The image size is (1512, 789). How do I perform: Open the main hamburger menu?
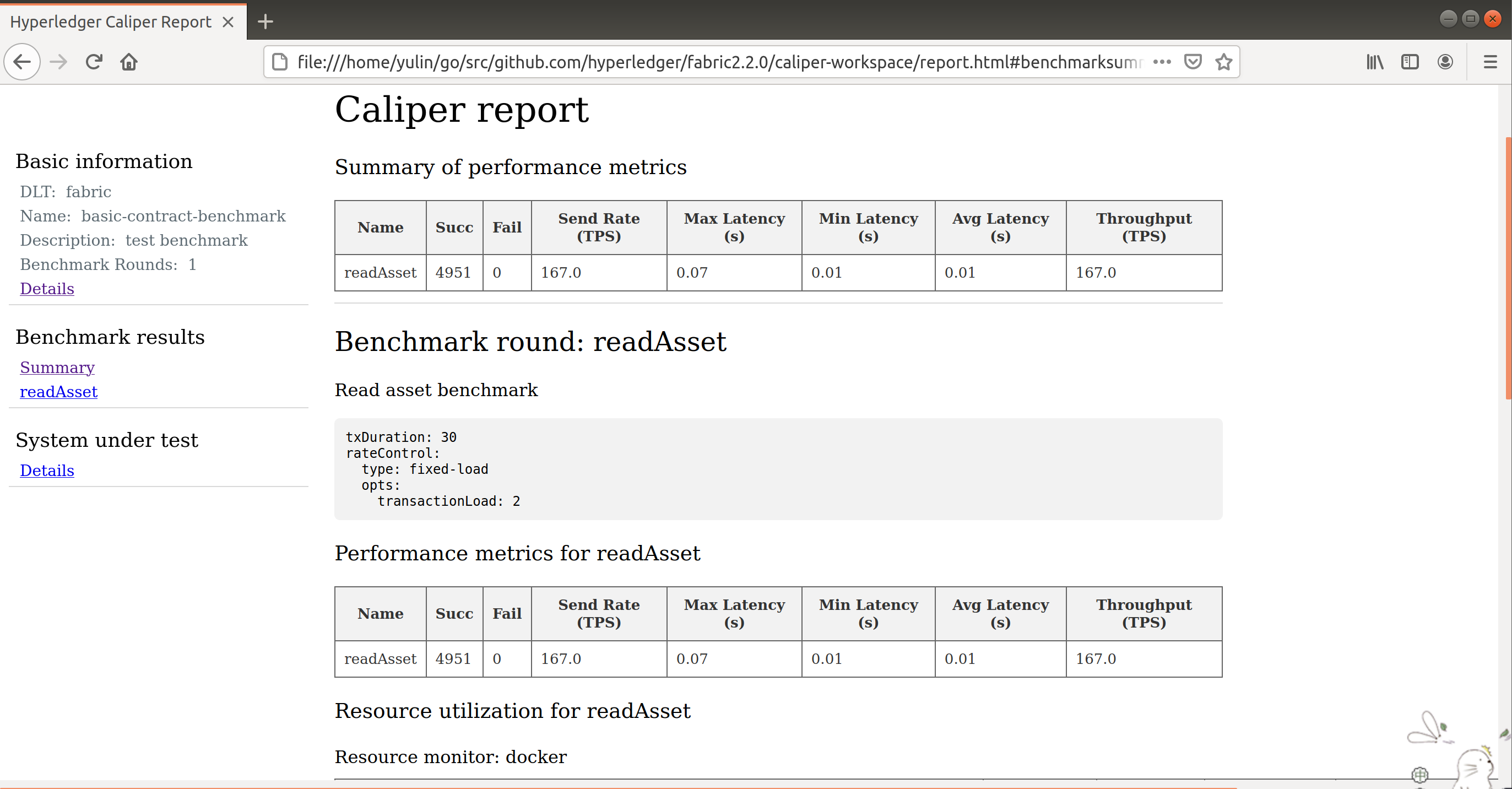point(1491,62)
